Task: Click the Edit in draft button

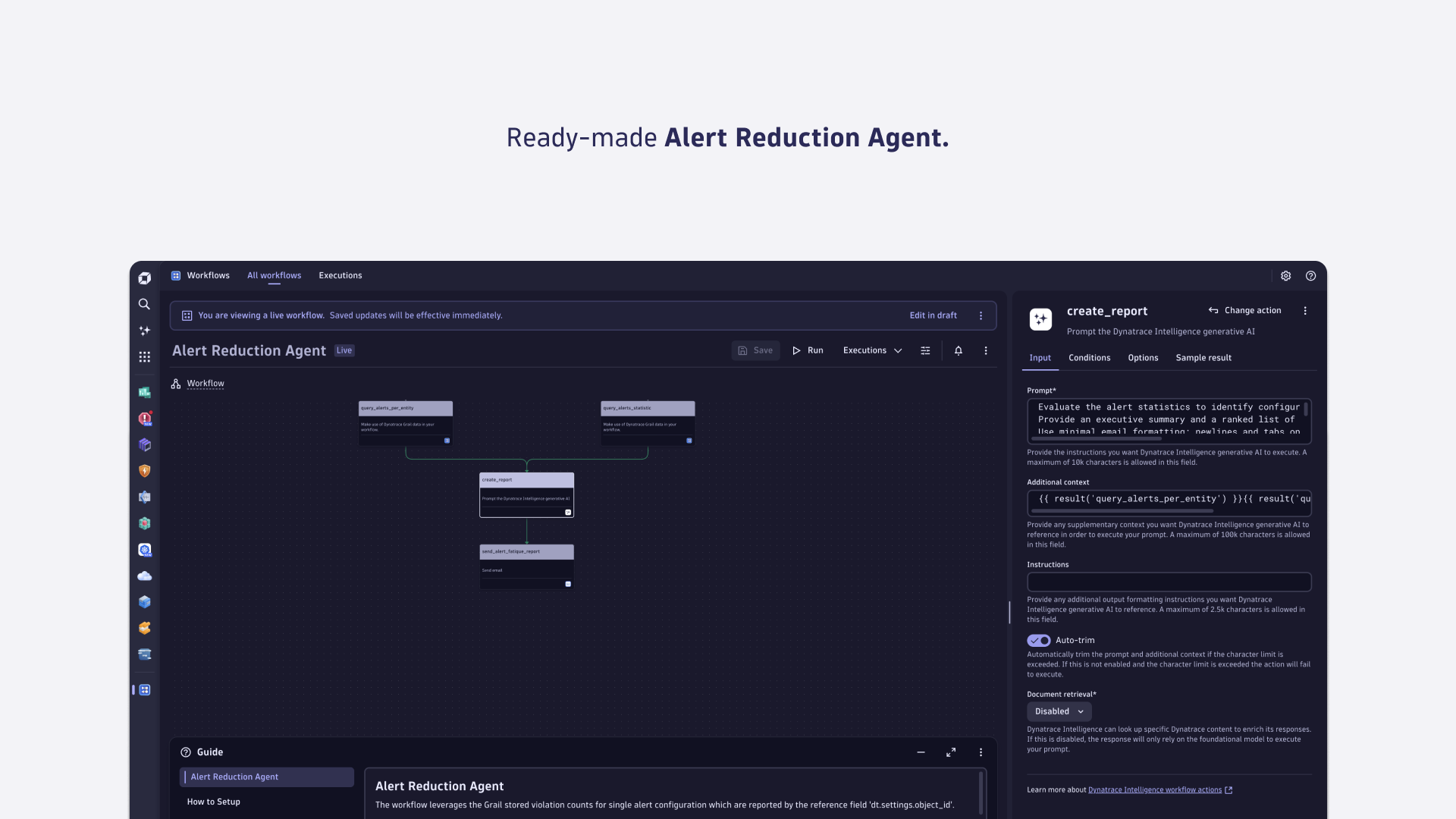Action: click(933, 315)
